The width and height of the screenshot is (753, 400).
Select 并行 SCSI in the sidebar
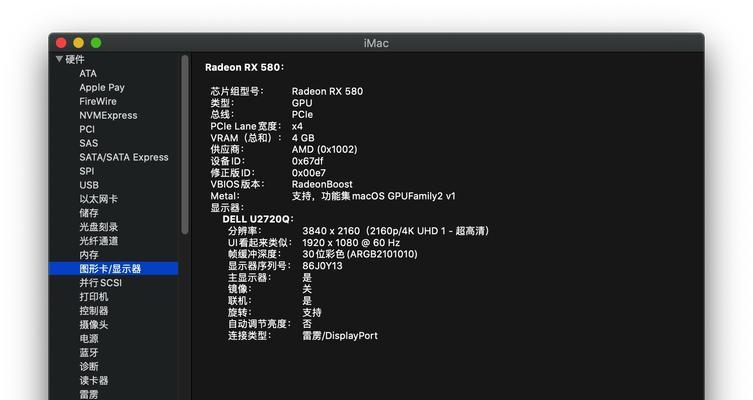pos(100,282)
